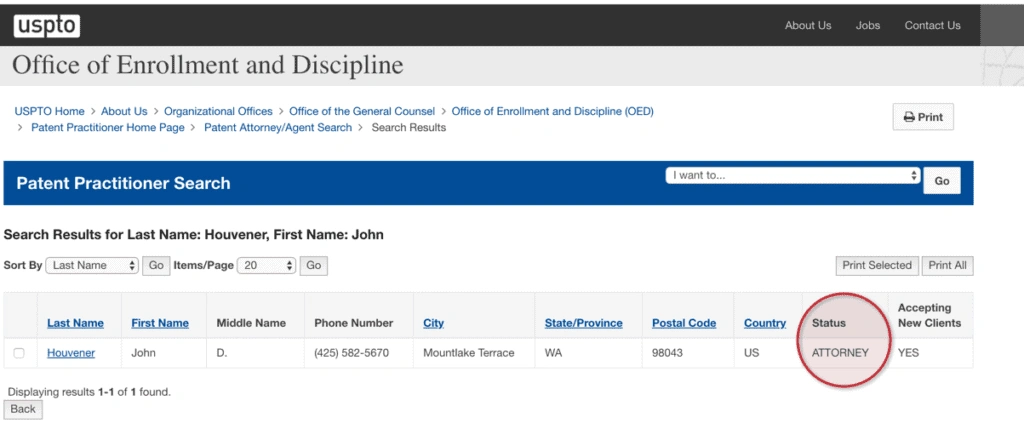
Task: Click phone number (425) 582-5670
Action: (x=351, y=353)
